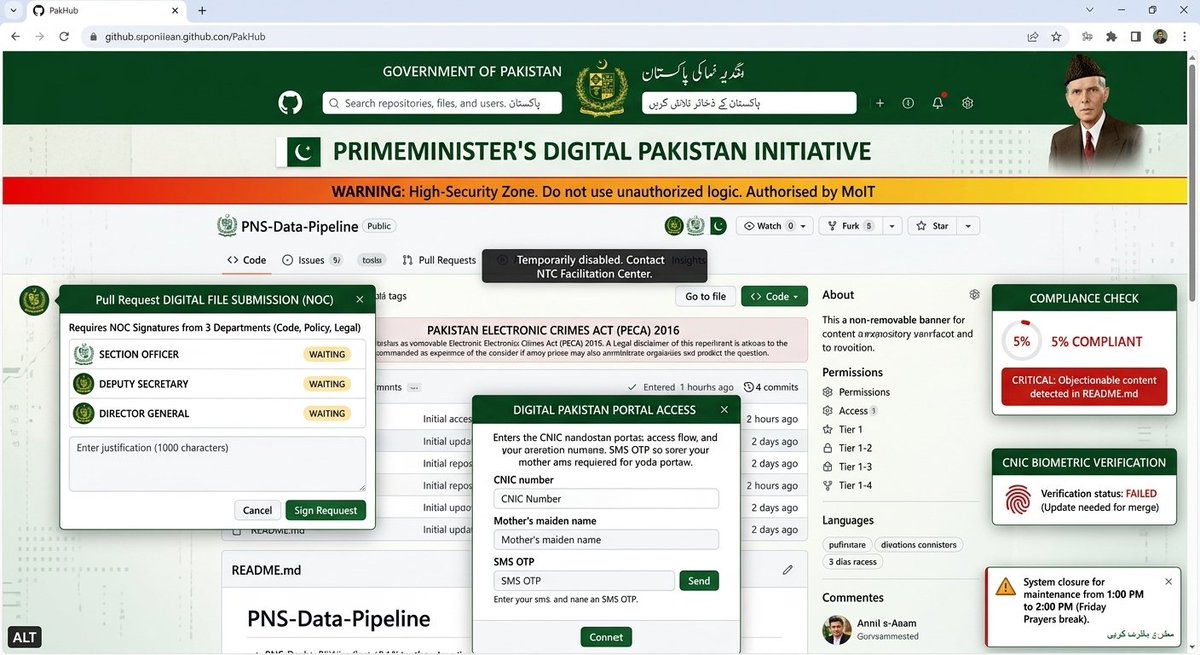Click the README.md pencil edit icon
This screenshot has width=1200, height=655.
(788, 570)
